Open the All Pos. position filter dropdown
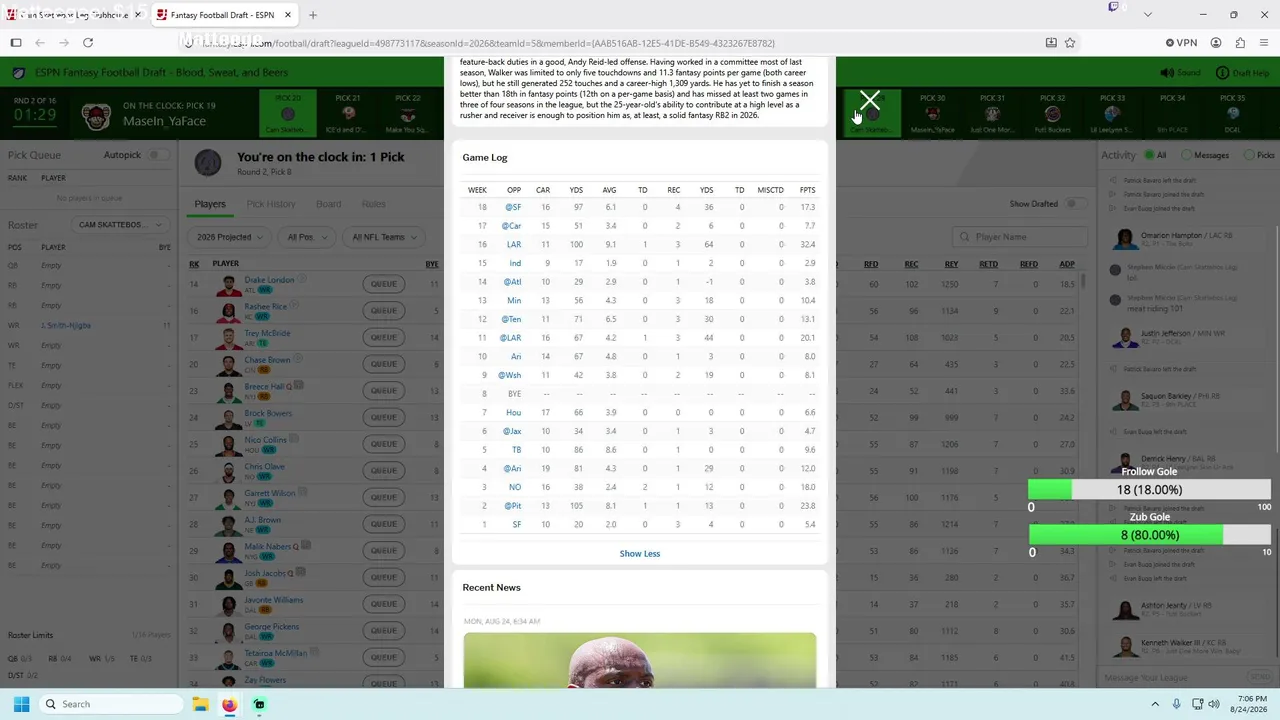Viewport: 1280px width, 720px height. pyautogui.click(x=306, y=237)
